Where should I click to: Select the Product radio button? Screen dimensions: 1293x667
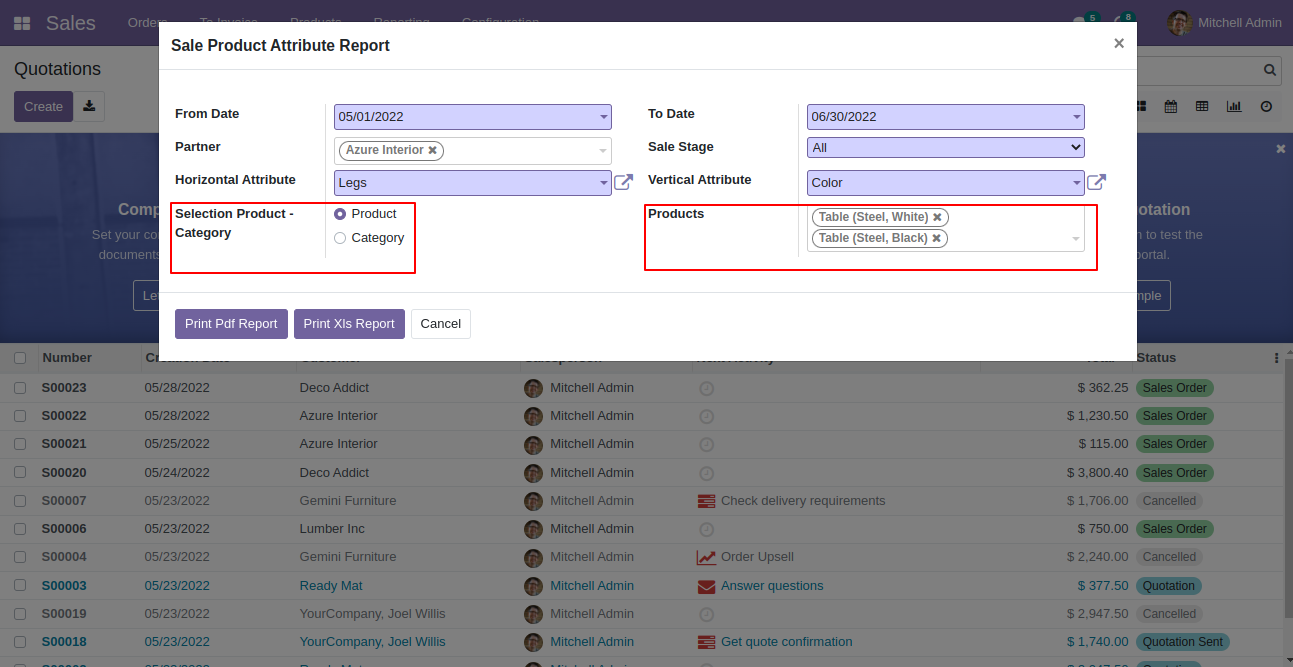coord(340,214)
